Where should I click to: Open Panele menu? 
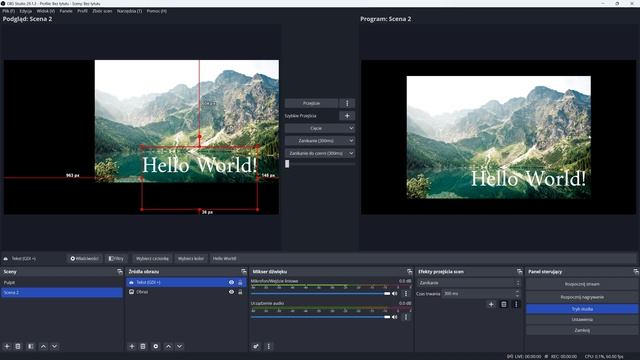pos(66,11)
